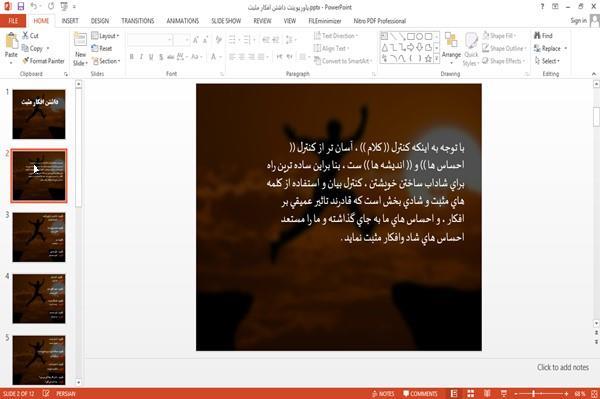Switch to the ANIMATIONS tab
600x399 pixels.
point(183,21)
